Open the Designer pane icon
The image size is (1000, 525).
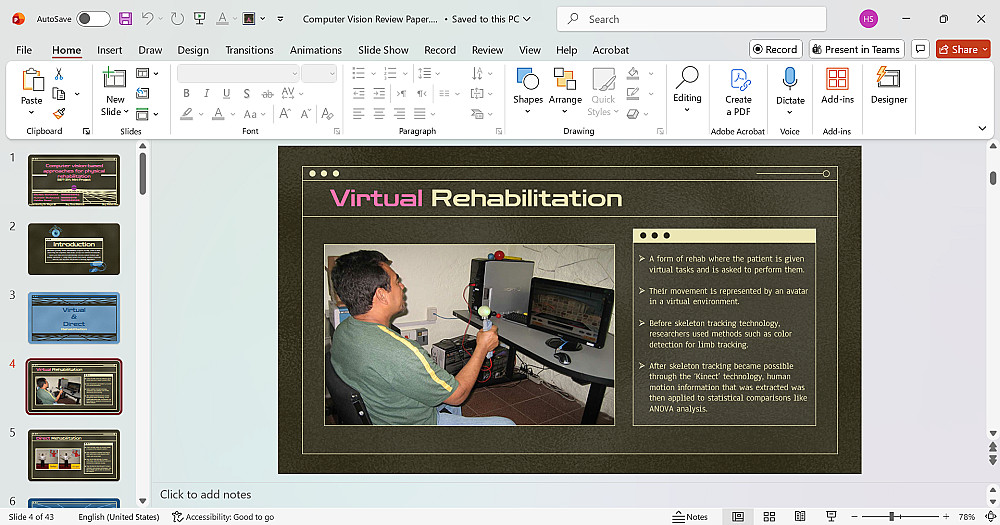[888, 78]
